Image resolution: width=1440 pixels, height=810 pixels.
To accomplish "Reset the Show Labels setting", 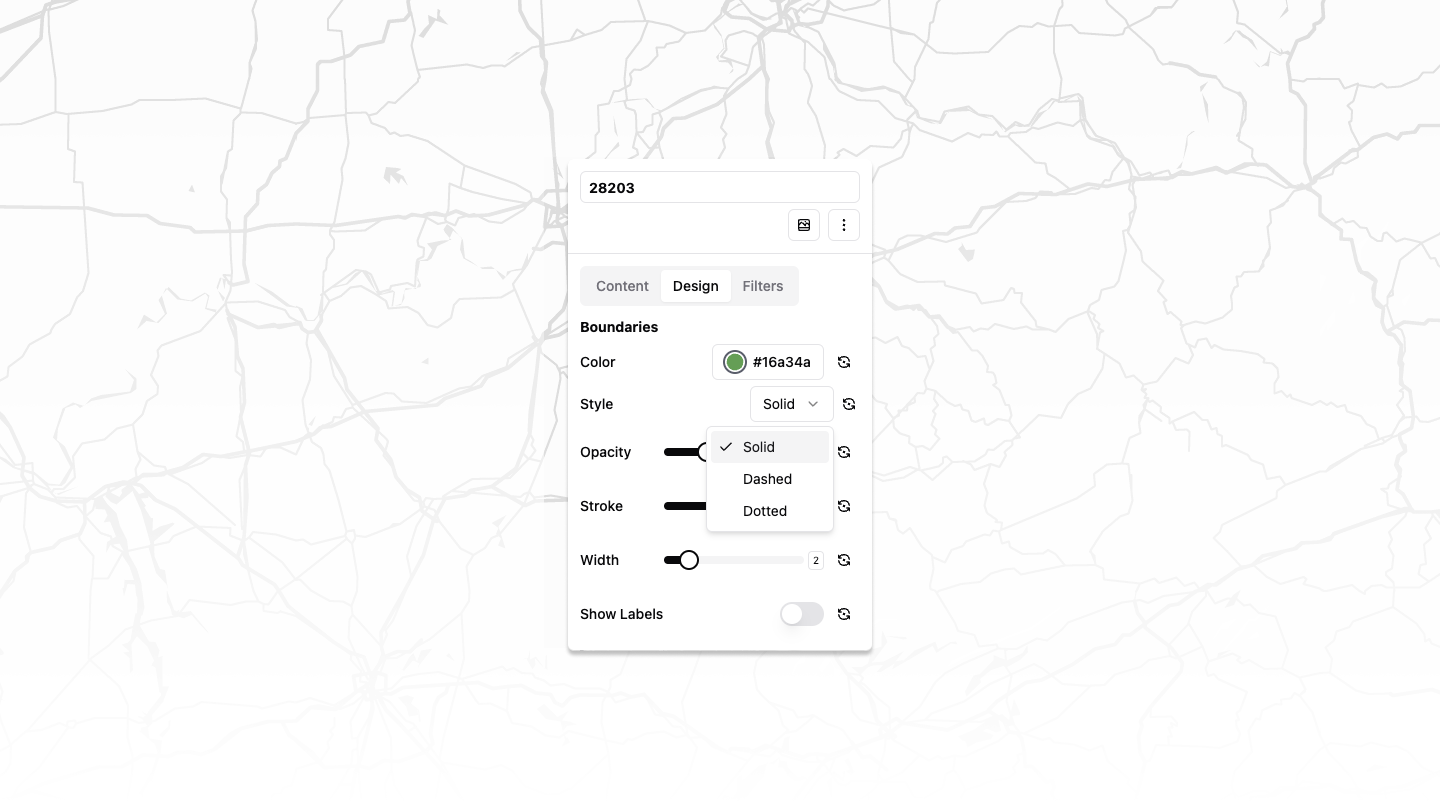I will (x=844, y=614).
